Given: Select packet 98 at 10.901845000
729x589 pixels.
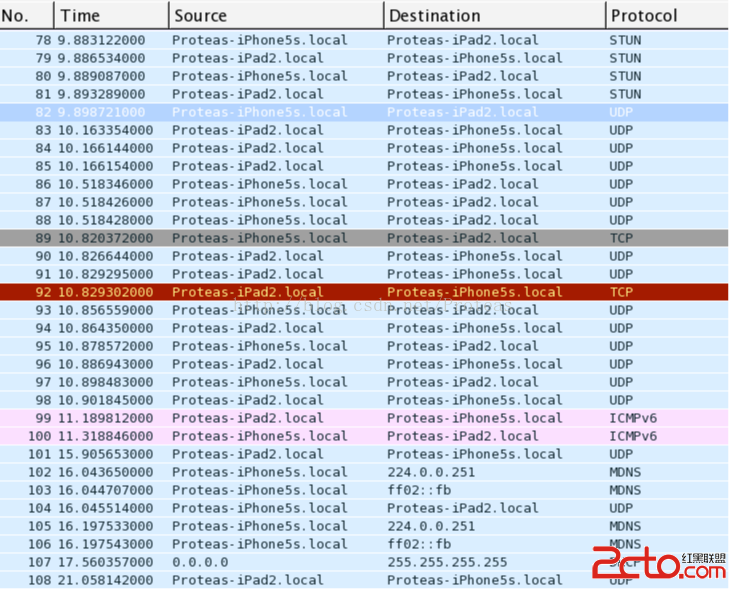Looking at the screenshot, I should tap(364, 400).
